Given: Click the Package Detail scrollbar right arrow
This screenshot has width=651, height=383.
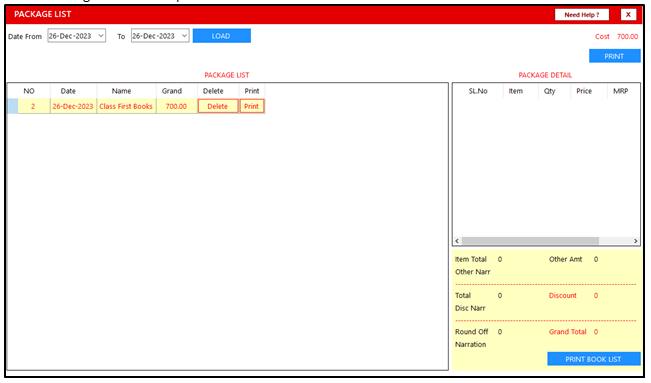Looking at the screenshot, I should tap(636, 241).
